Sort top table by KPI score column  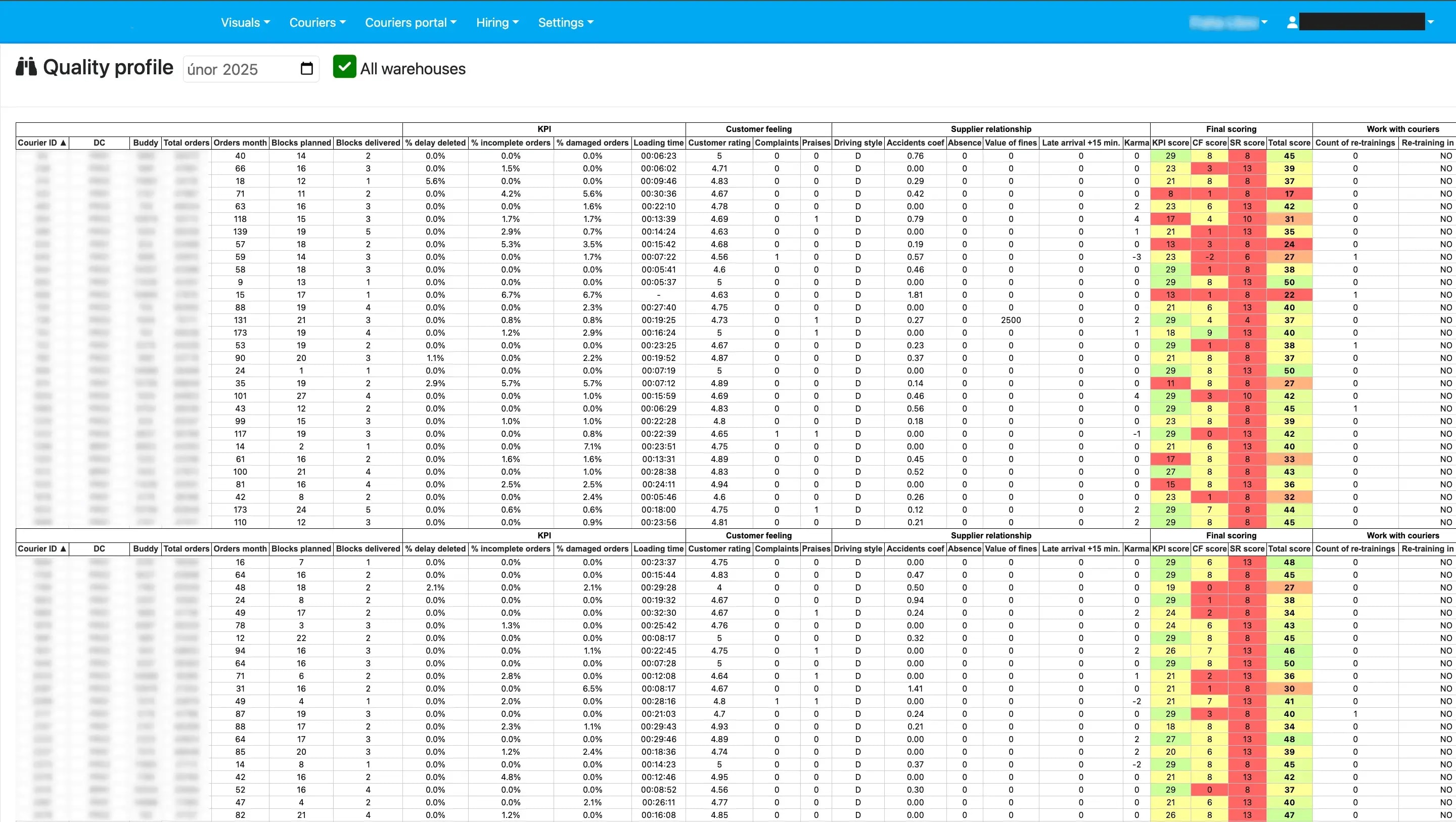(1170, 143)
